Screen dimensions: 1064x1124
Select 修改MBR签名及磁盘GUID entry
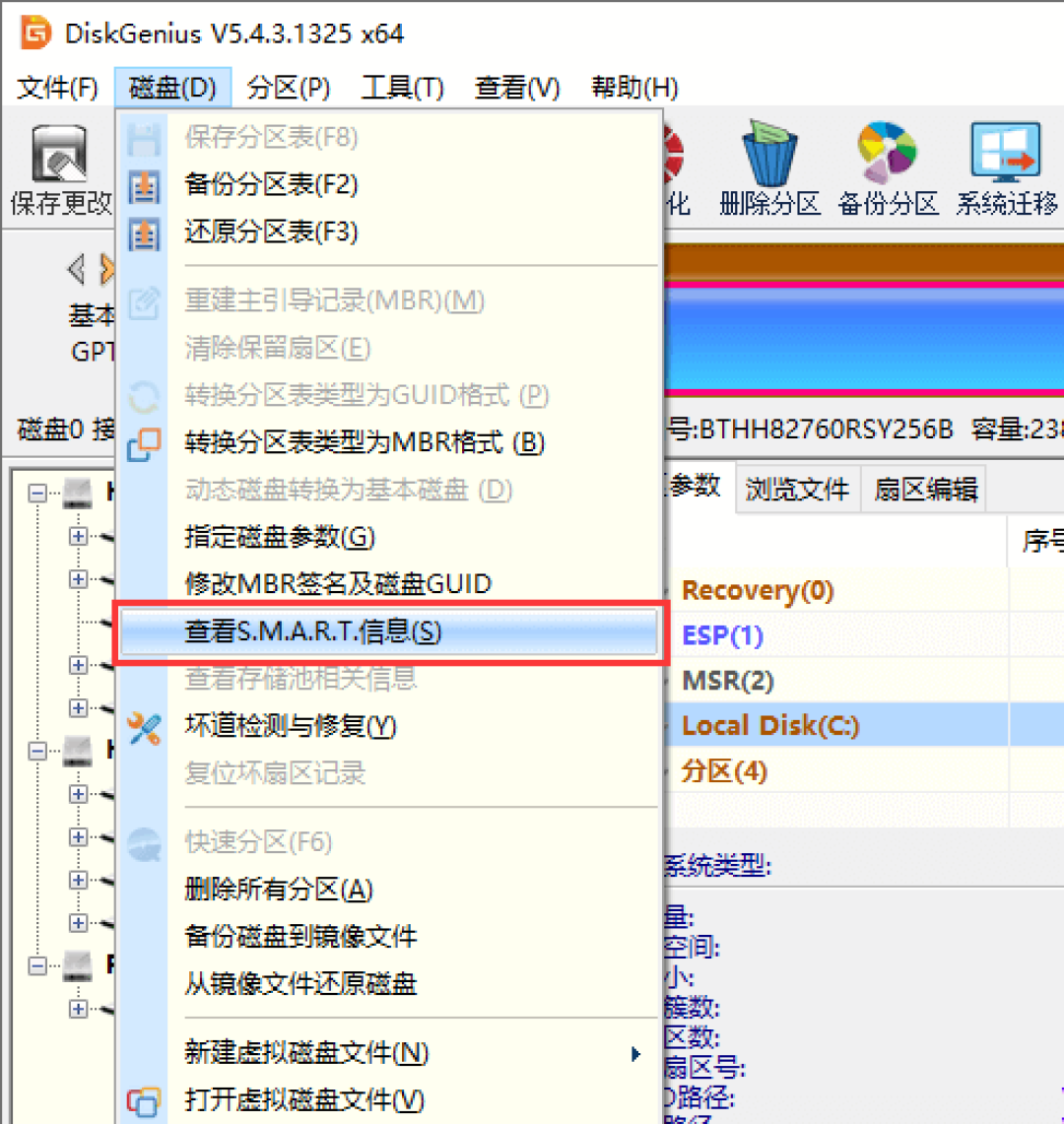pos(389,583)
